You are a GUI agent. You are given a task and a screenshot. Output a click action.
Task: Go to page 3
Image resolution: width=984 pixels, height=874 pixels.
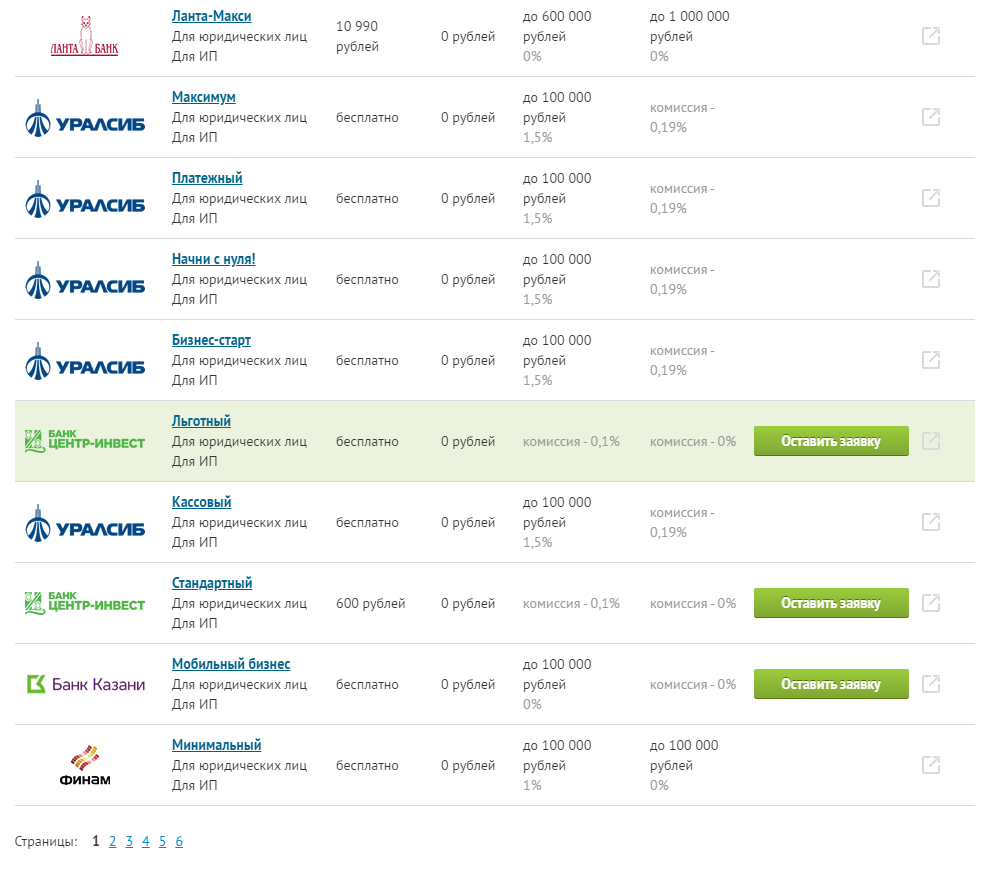tap(129, 841)
